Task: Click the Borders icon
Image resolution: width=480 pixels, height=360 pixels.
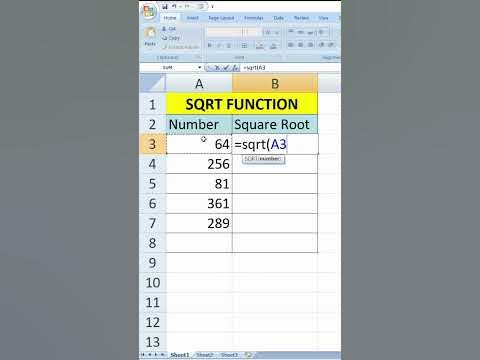Action: tap(244, 45)
